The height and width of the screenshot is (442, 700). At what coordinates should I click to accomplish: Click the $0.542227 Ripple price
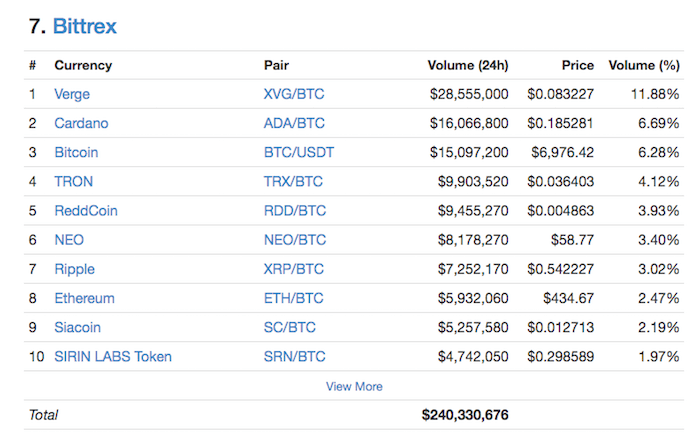pyautogui.click(x=560, y=269)
